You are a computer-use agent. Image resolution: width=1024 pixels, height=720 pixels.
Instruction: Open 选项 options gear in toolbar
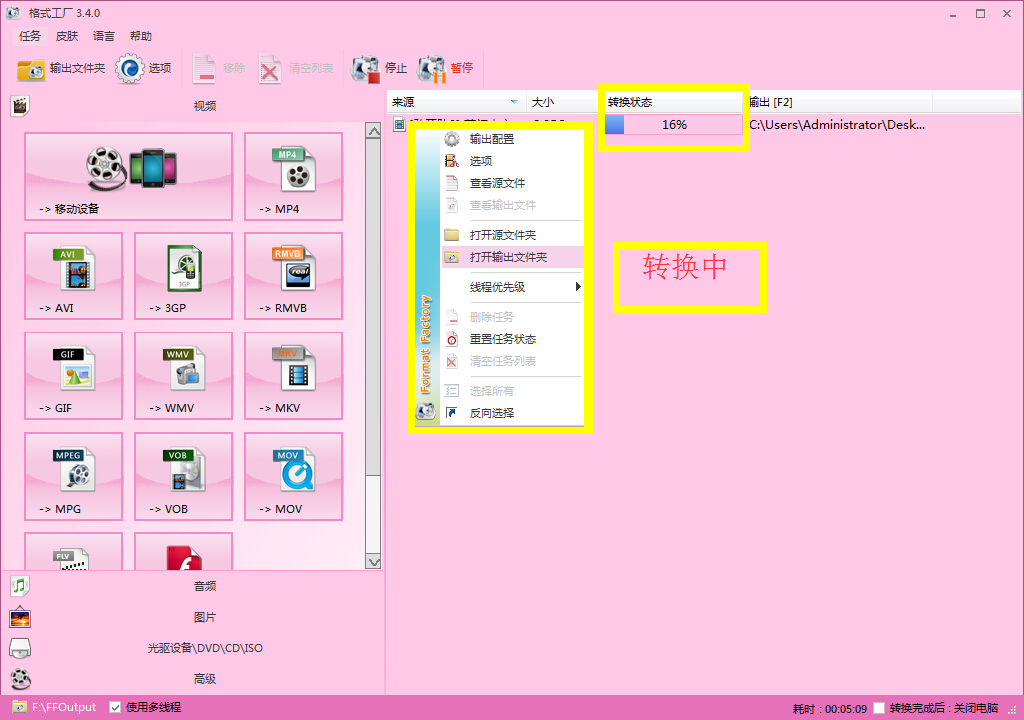coord(129,68)
